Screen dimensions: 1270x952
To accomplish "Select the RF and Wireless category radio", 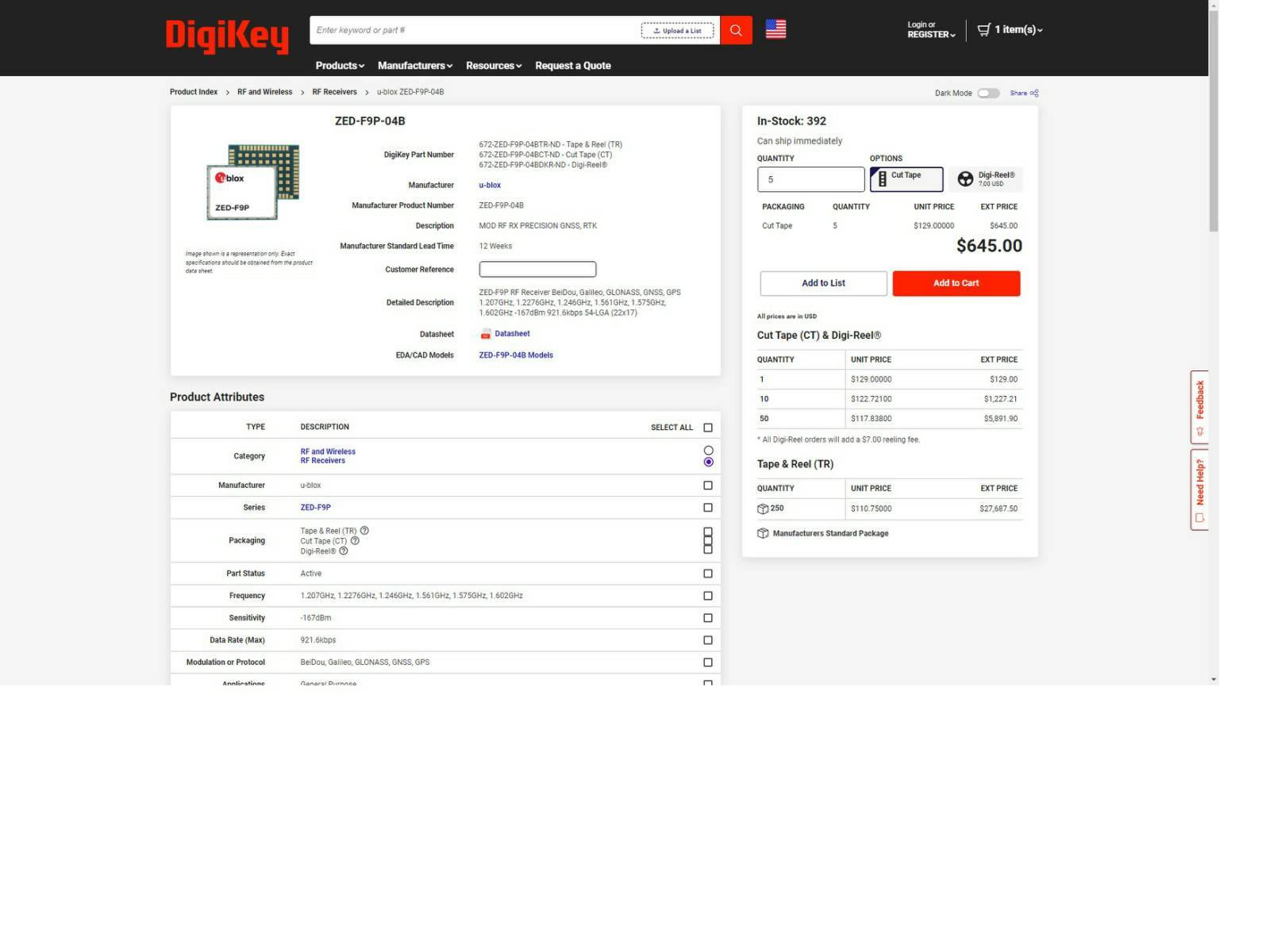I will click(x=708, y=451).
